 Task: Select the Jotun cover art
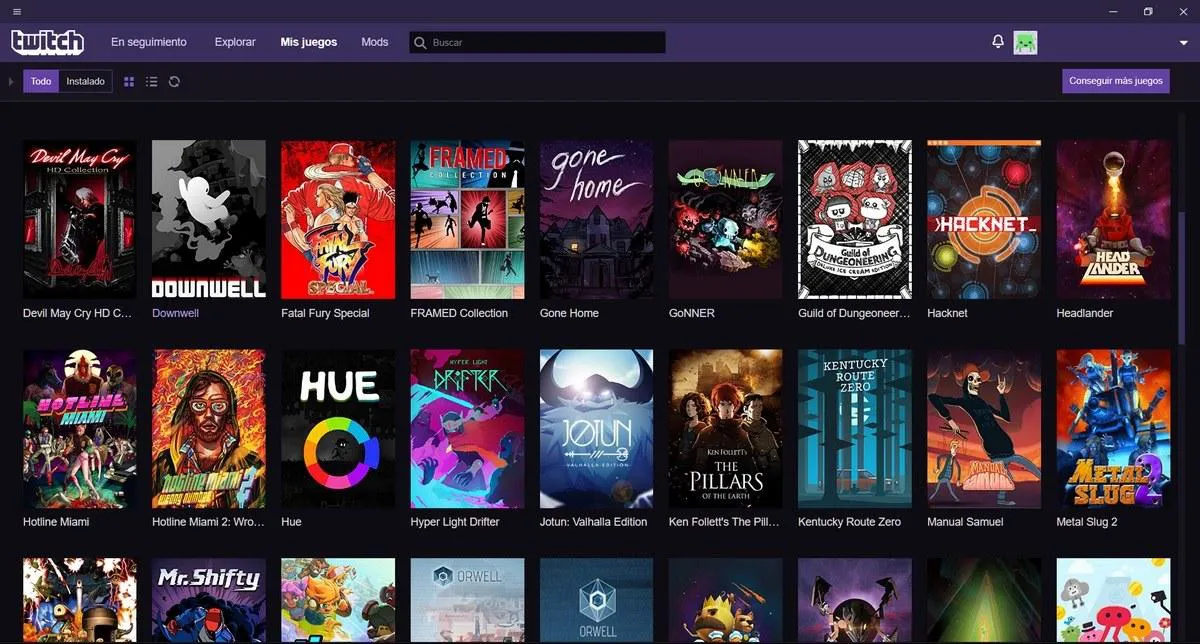(597, 429)
